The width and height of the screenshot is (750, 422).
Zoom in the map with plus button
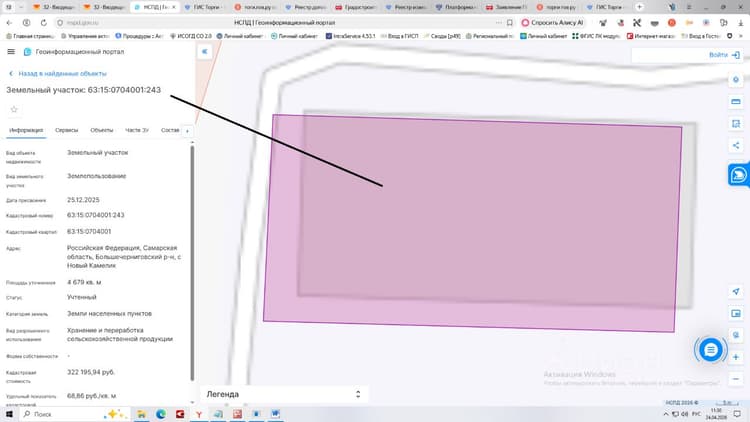tap(736, 357)
